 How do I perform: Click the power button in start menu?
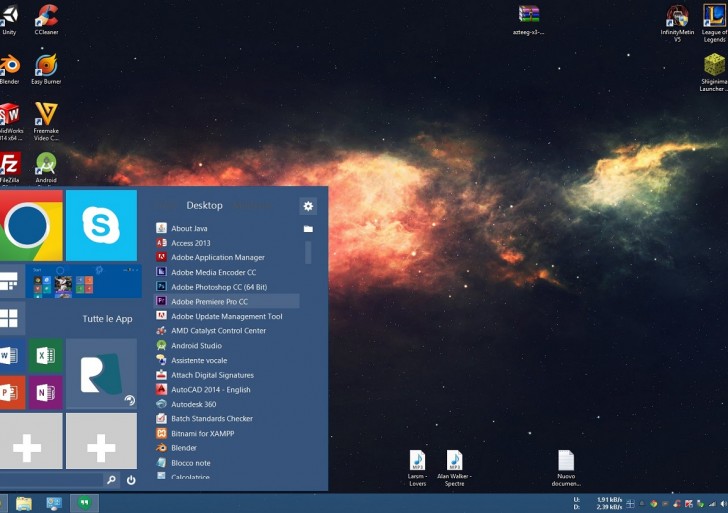coord(131,480)
